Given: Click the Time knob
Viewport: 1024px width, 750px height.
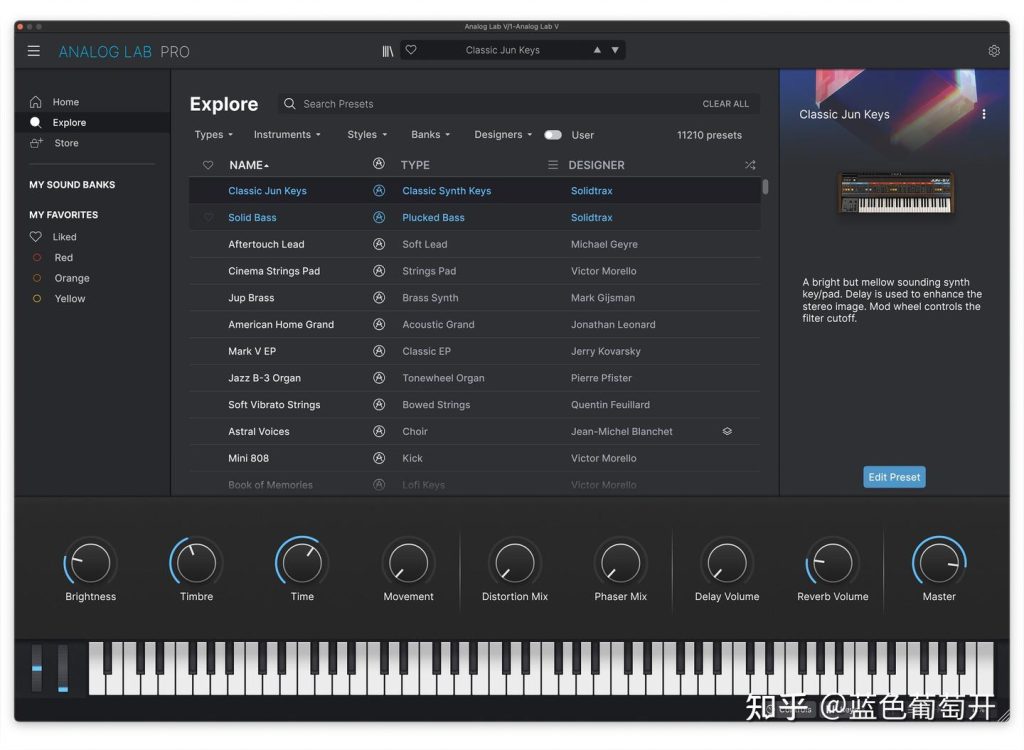Looking at the screenshot, I should tap(302, 563).
